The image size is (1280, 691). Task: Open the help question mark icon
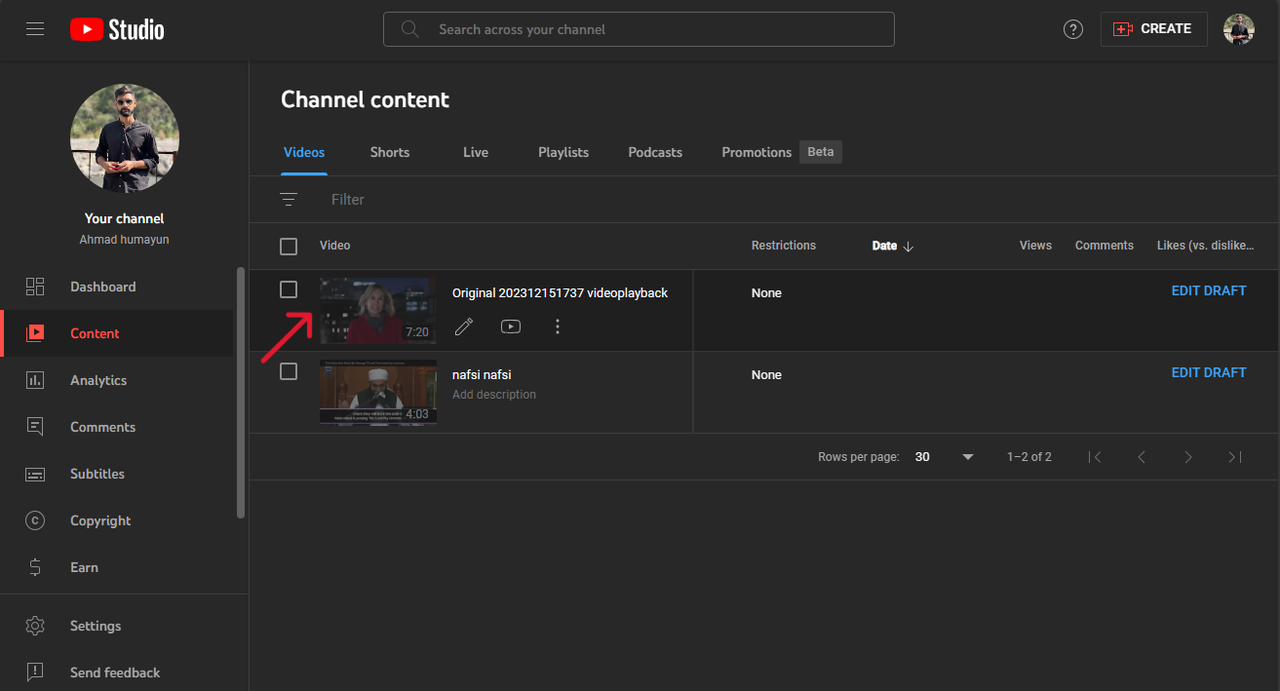pos(1073,29)
